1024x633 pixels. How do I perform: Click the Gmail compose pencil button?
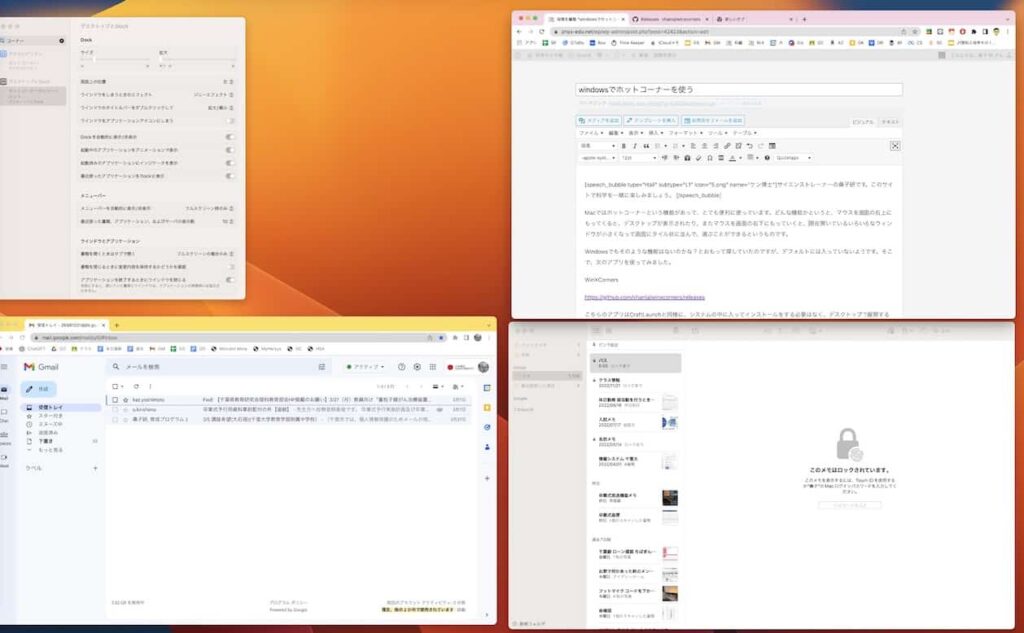pyautogui.click(x=40, y=388)
